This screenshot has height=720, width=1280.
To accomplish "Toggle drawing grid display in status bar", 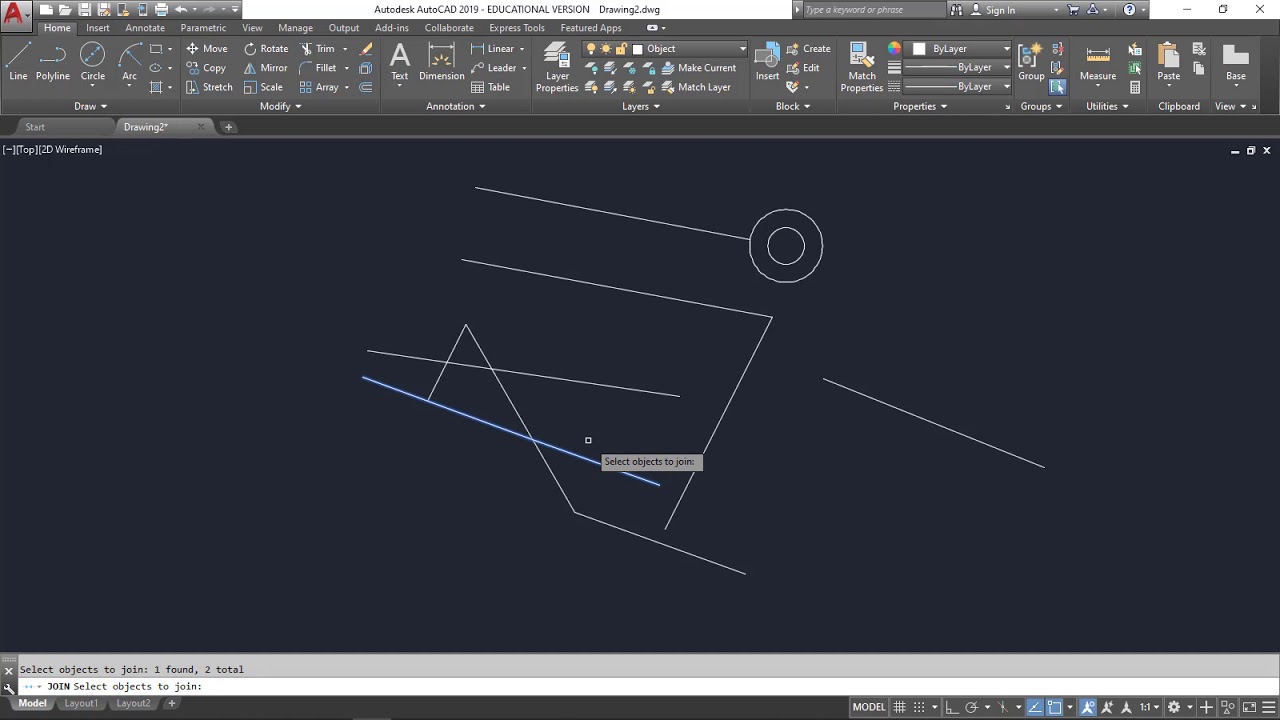I will (x=899, y=707).
